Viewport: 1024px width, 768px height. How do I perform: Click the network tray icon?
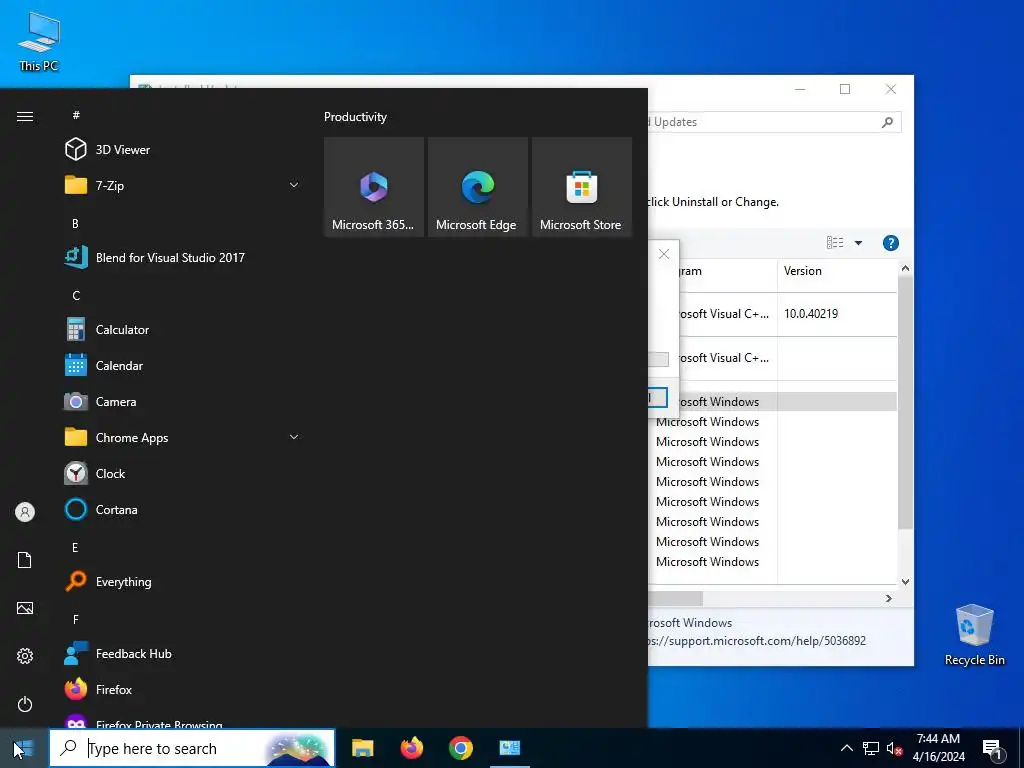point(871,748)
